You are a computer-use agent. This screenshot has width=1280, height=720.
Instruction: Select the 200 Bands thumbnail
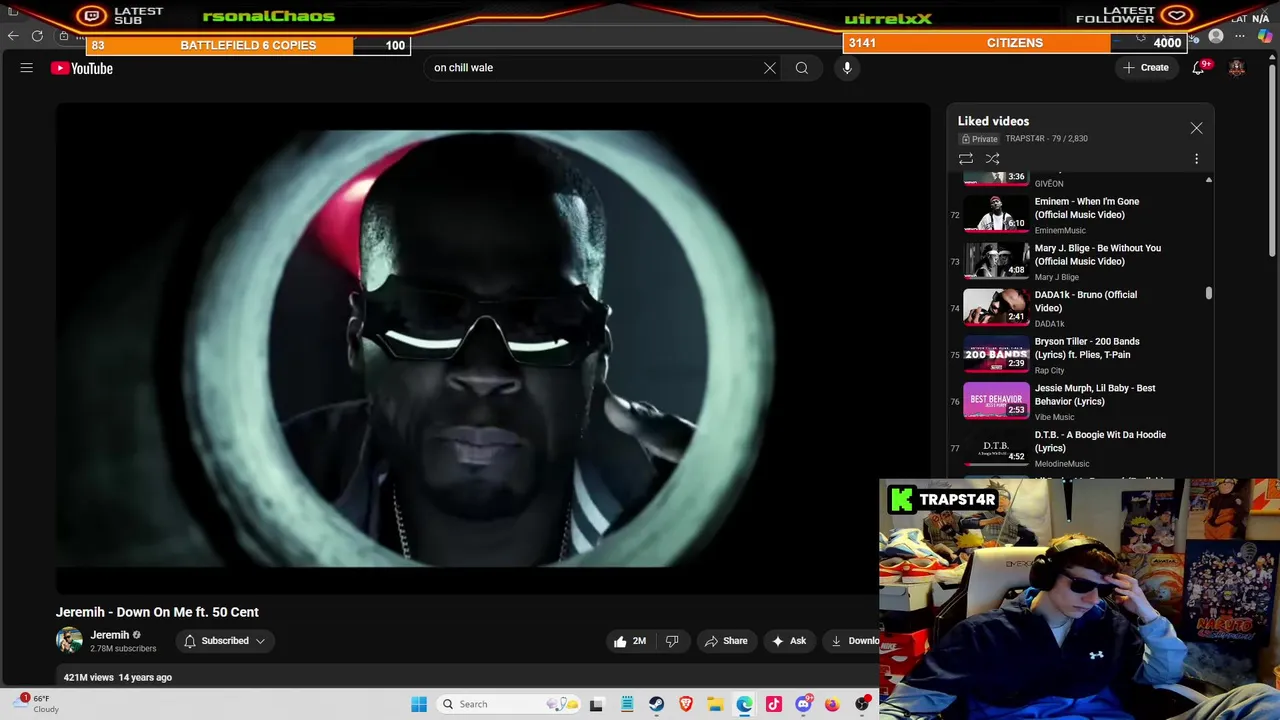pyautogui.click(x=996, y=354)
